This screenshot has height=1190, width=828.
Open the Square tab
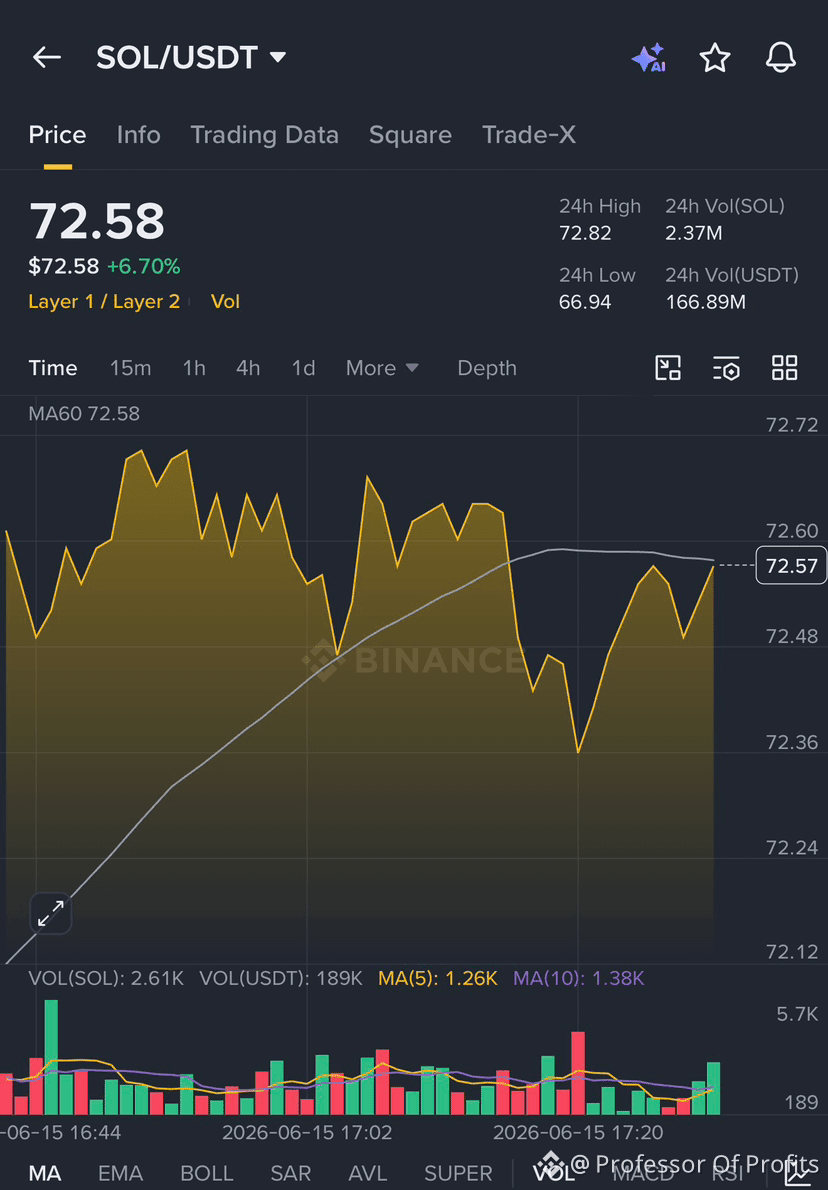[x=410, y=135]
